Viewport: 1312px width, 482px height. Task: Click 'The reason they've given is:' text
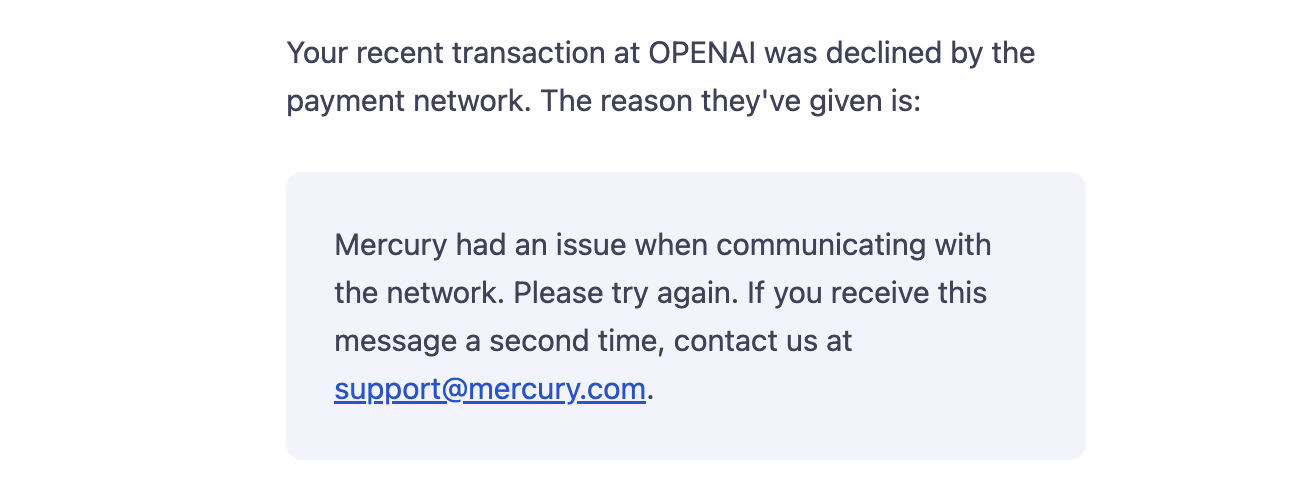click(730, 102)
